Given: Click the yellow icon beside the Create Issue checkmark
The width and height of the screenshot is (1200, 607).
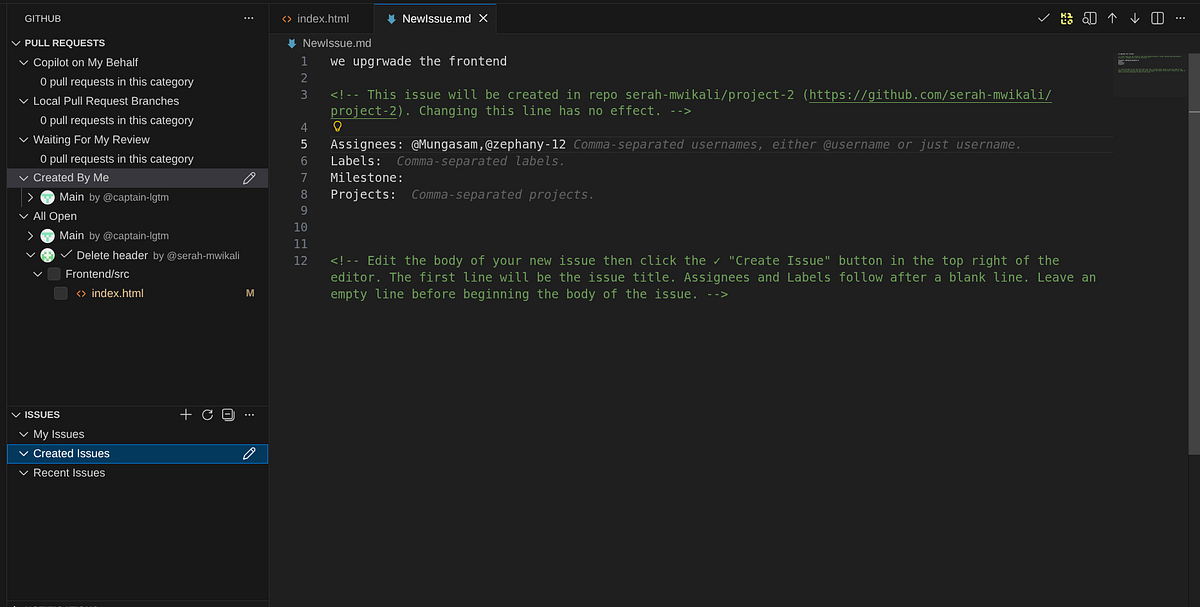Looking at the screenshot, I should 1067,18.
